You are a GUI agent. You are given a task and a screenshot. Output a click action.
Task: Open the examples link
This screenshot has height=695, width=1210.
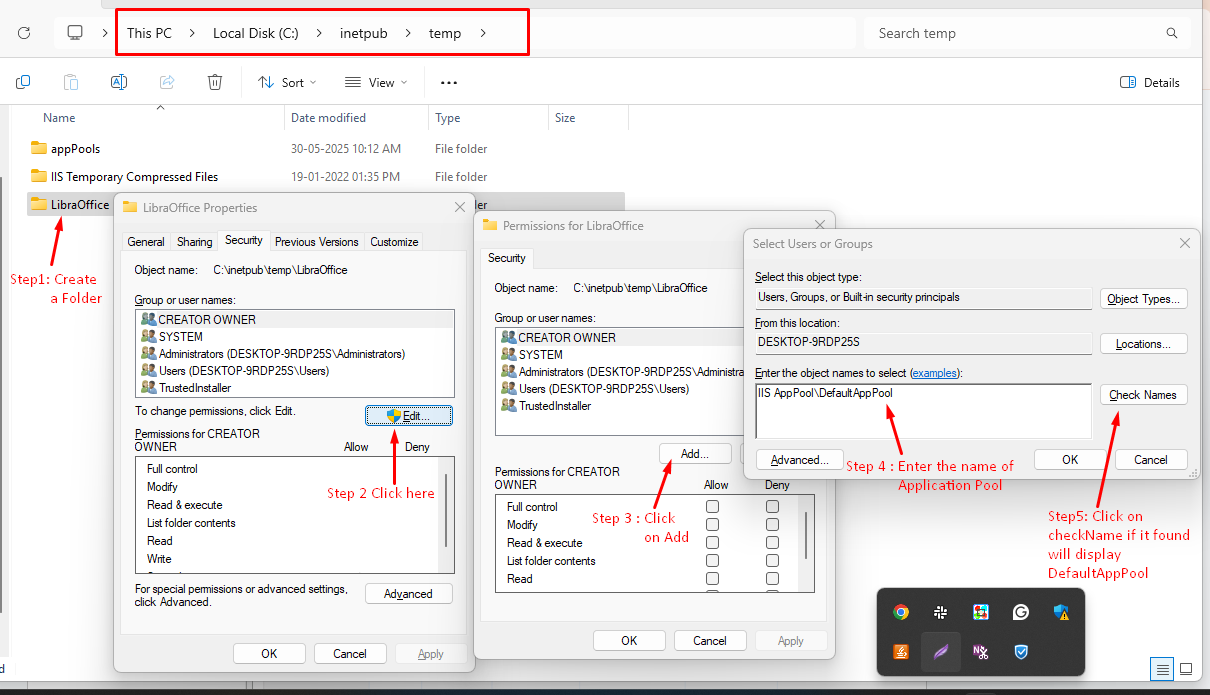934,373
